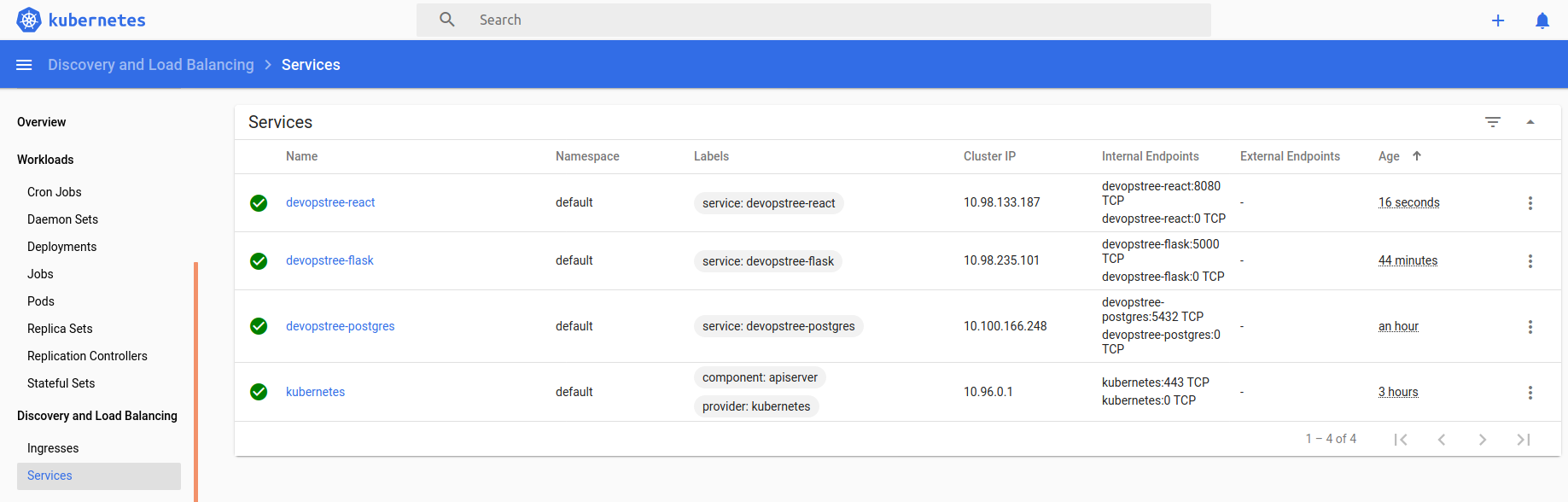The width and height of the screenshot is (1568, 502).
Task: Open actions menu for devopstree-react row
Action: click(x=1530, y=203)
